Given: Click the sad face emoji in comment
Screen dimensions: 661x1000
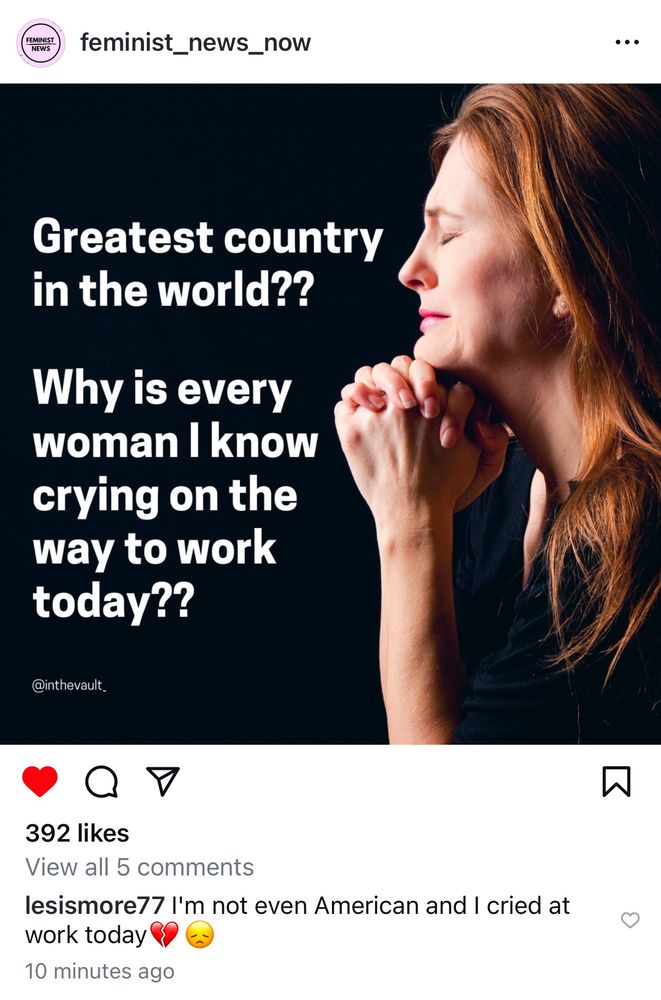Looking at the screenshot, I should [x=200, y=936].
